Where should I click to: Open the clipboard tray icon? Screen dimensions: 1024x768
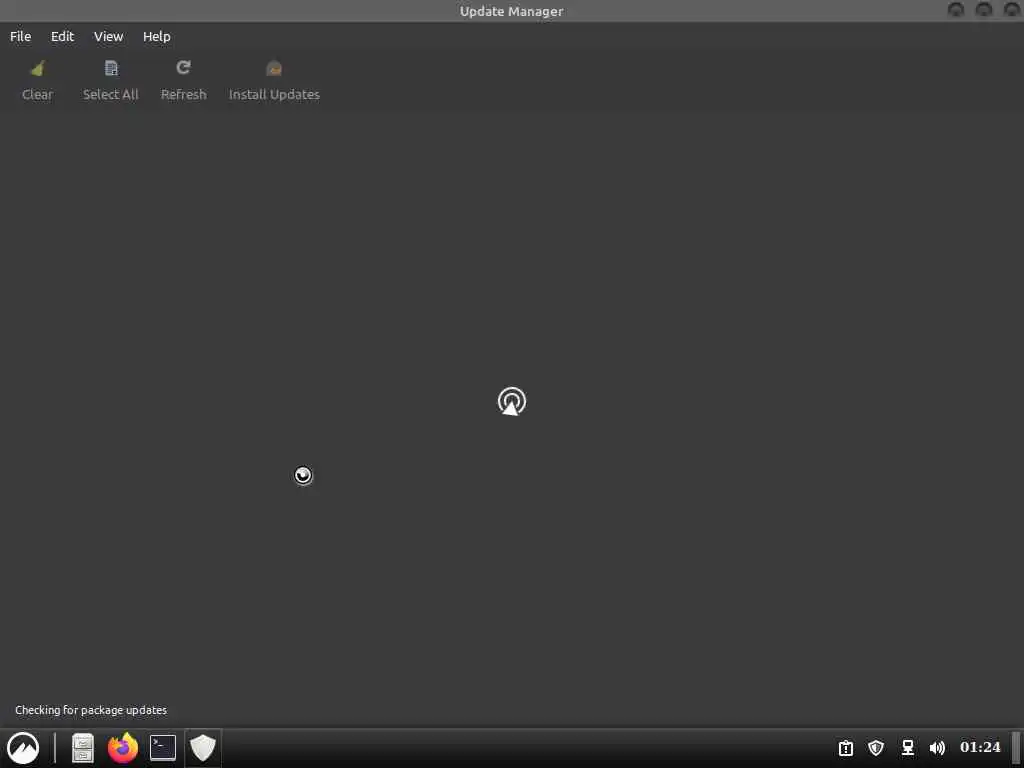point(846,748)
